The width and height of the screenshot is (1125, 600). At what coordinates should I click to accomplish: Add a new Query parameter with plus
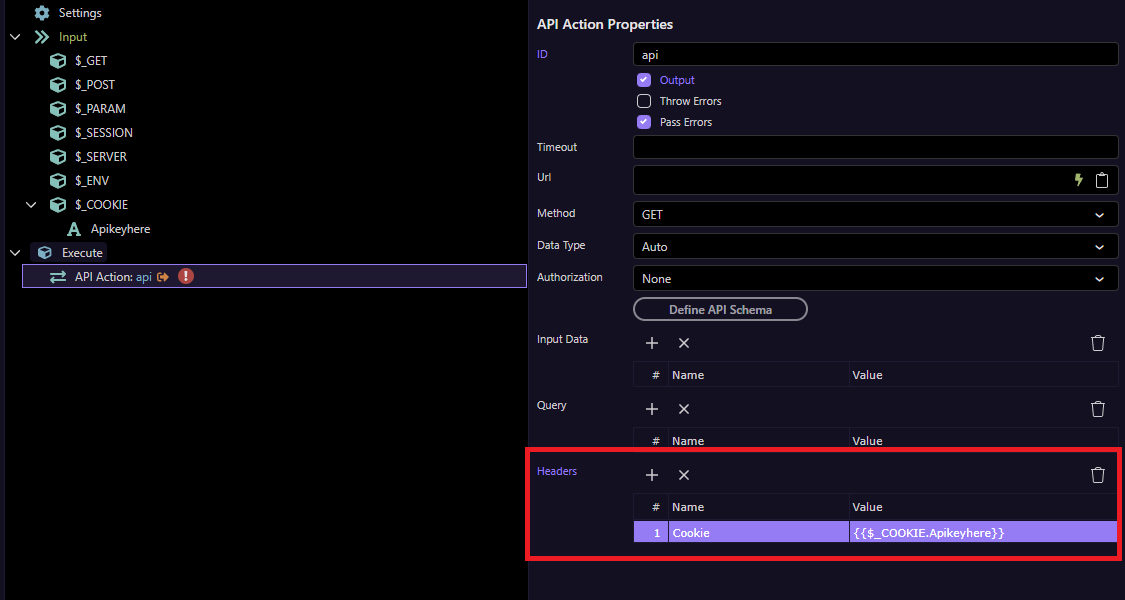[x=652, y=409]
